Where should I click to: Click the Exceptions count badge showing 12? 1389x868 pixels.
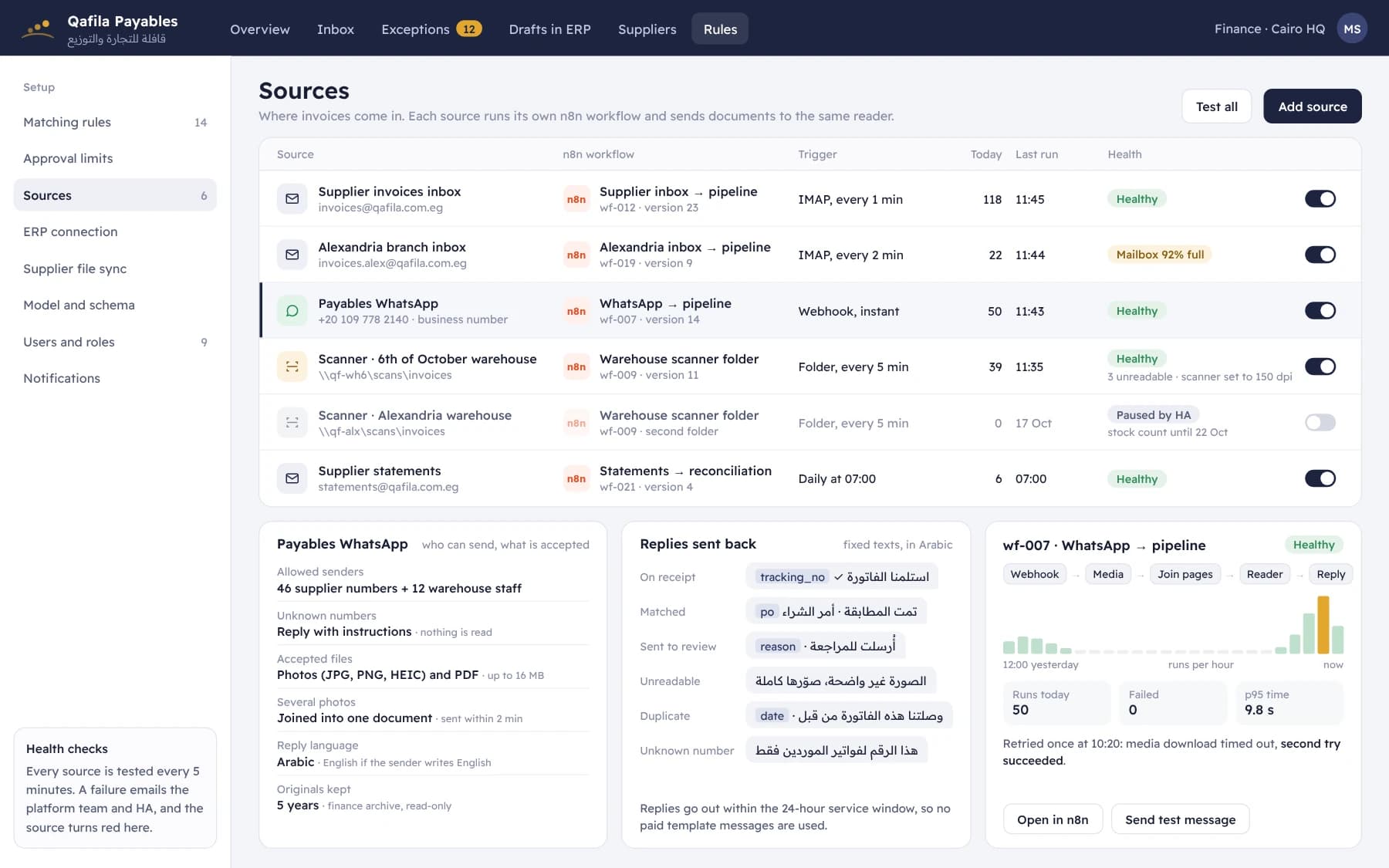(468, 29)
